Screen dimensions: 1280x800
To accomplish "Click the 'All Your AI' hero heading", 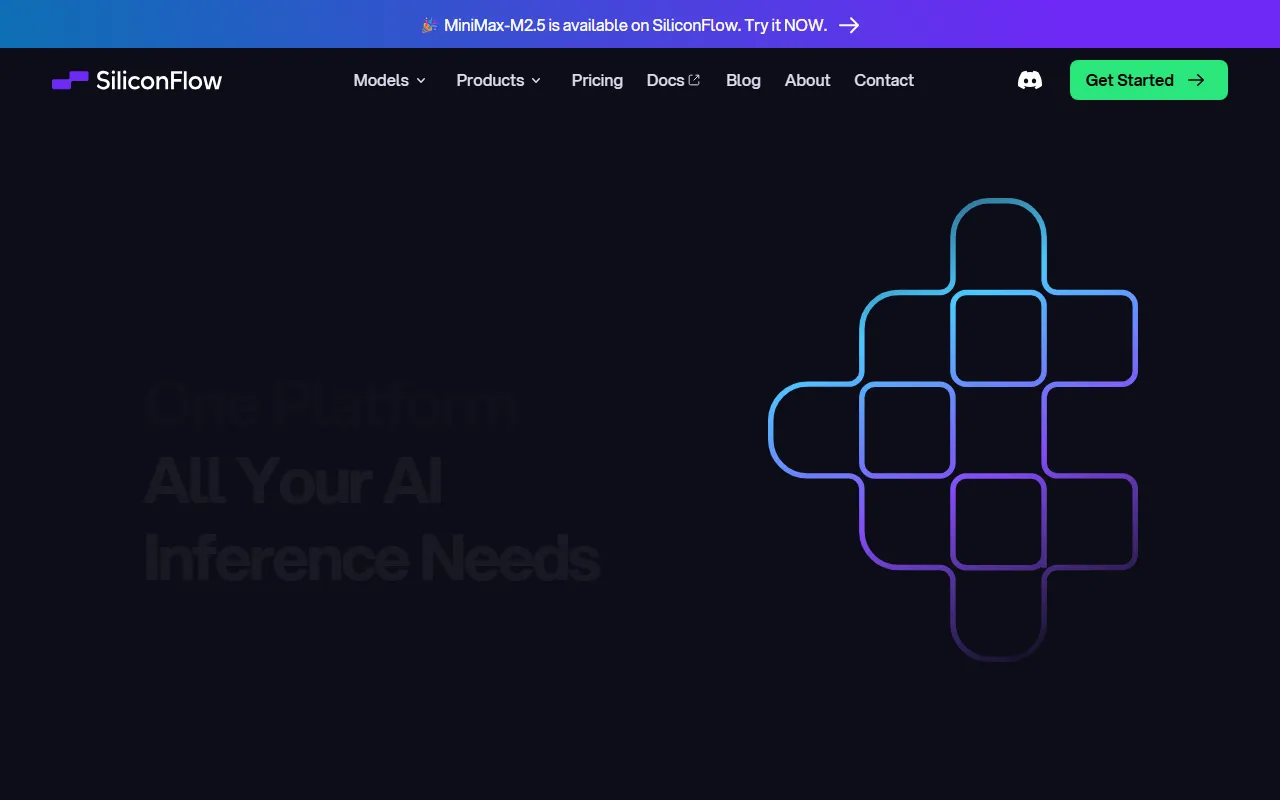I will pos(293,481).
